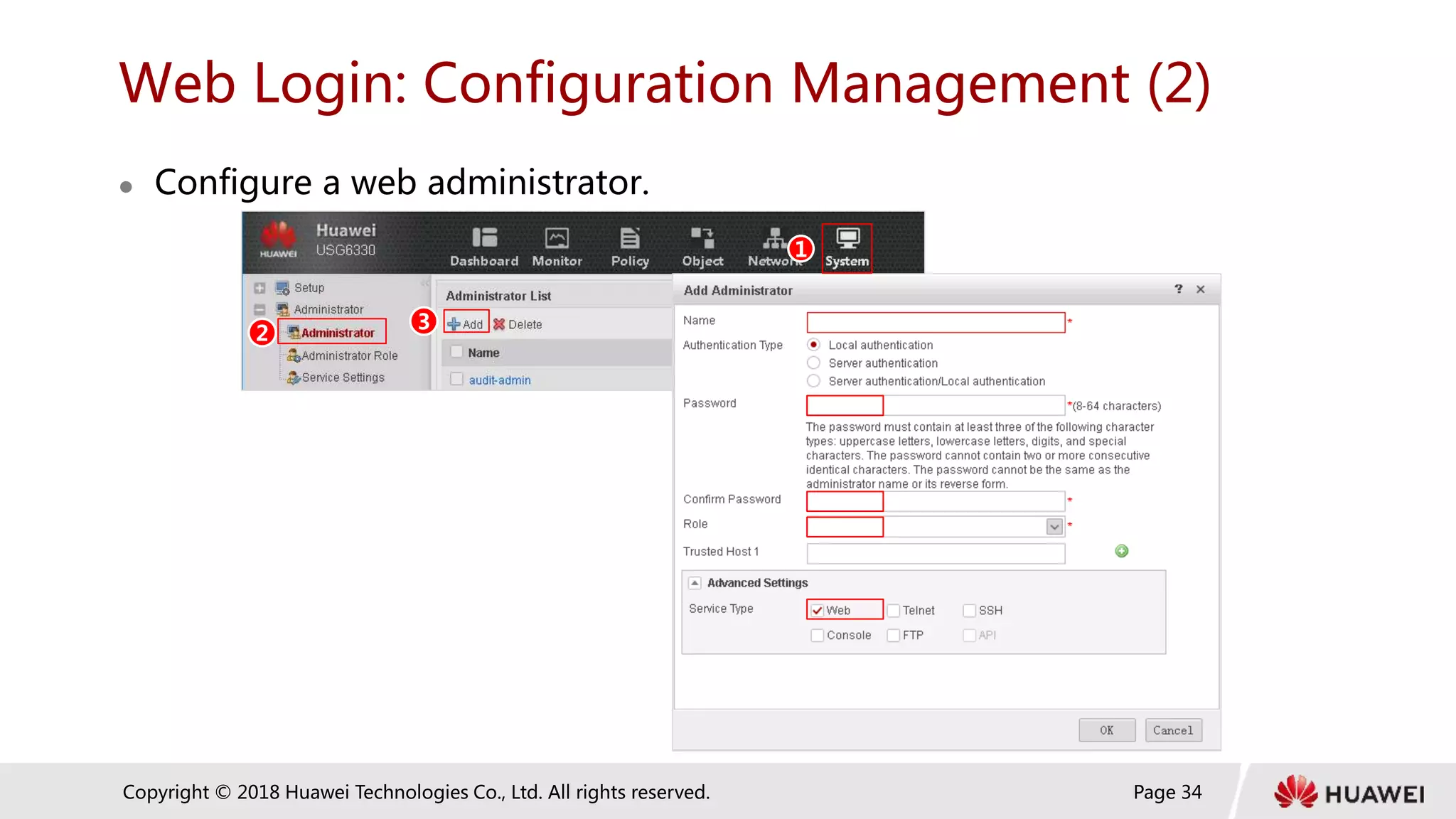Select Server authentication radio

pos(814,363)
